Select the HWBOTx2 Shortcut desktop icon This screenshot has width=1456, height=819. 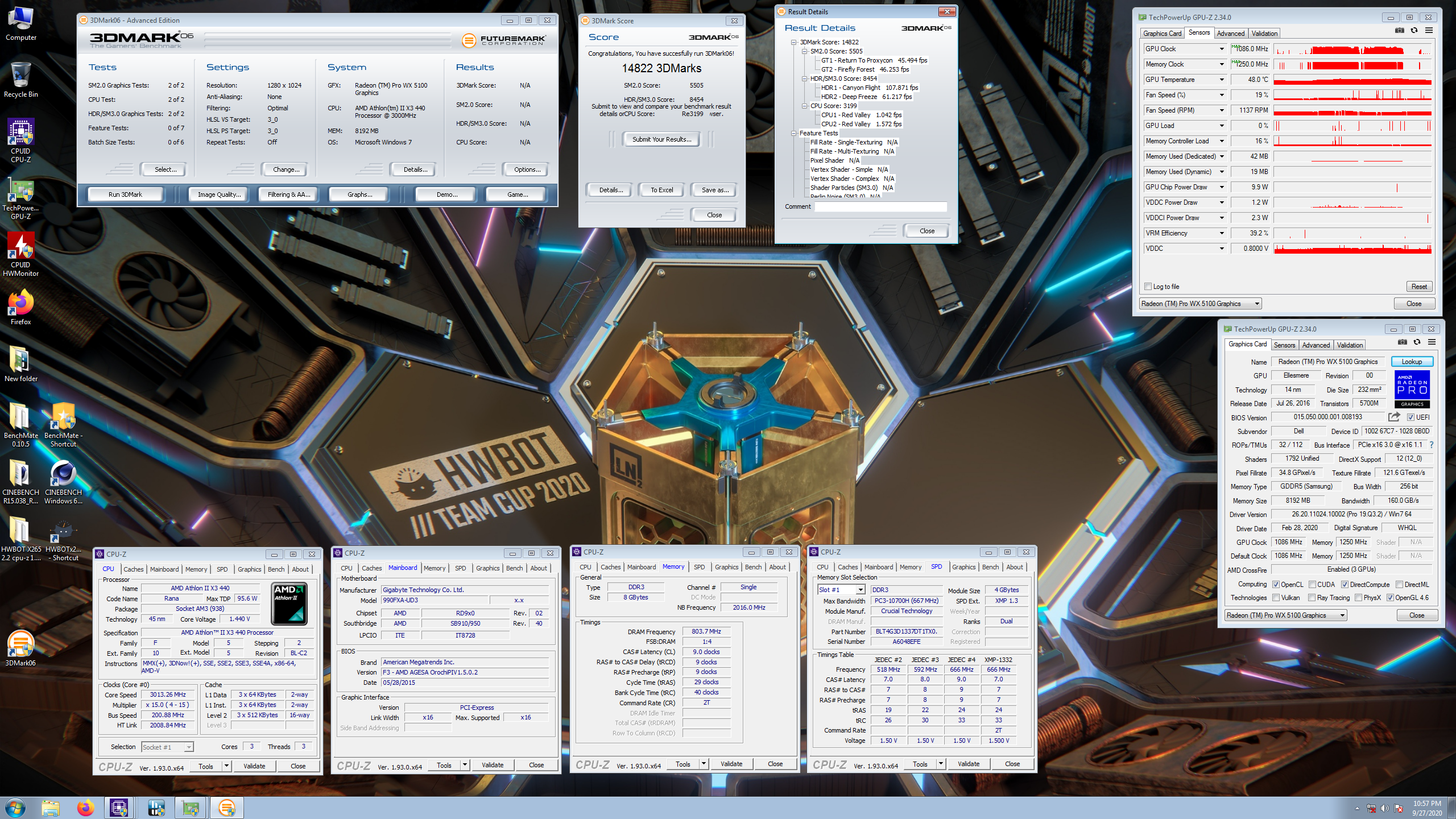click(63, 539)
